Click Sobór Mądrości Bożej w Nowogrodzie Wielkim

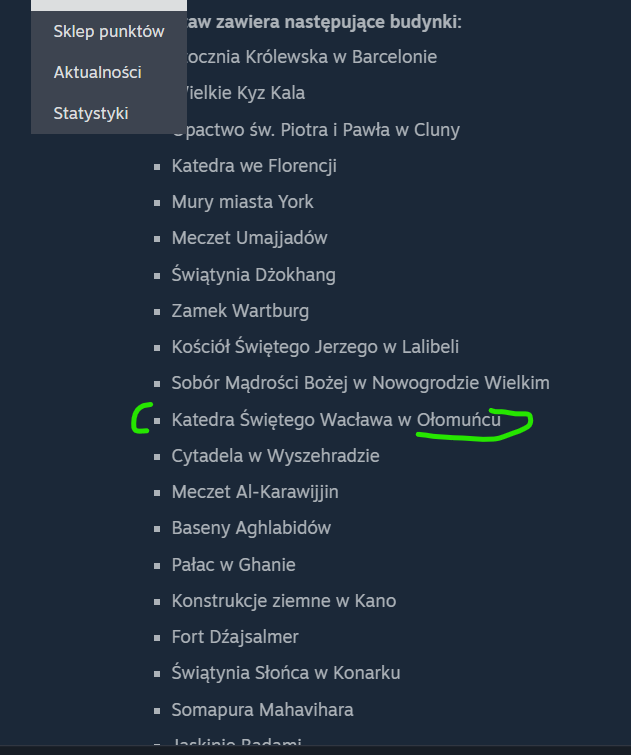pos(360,383)
